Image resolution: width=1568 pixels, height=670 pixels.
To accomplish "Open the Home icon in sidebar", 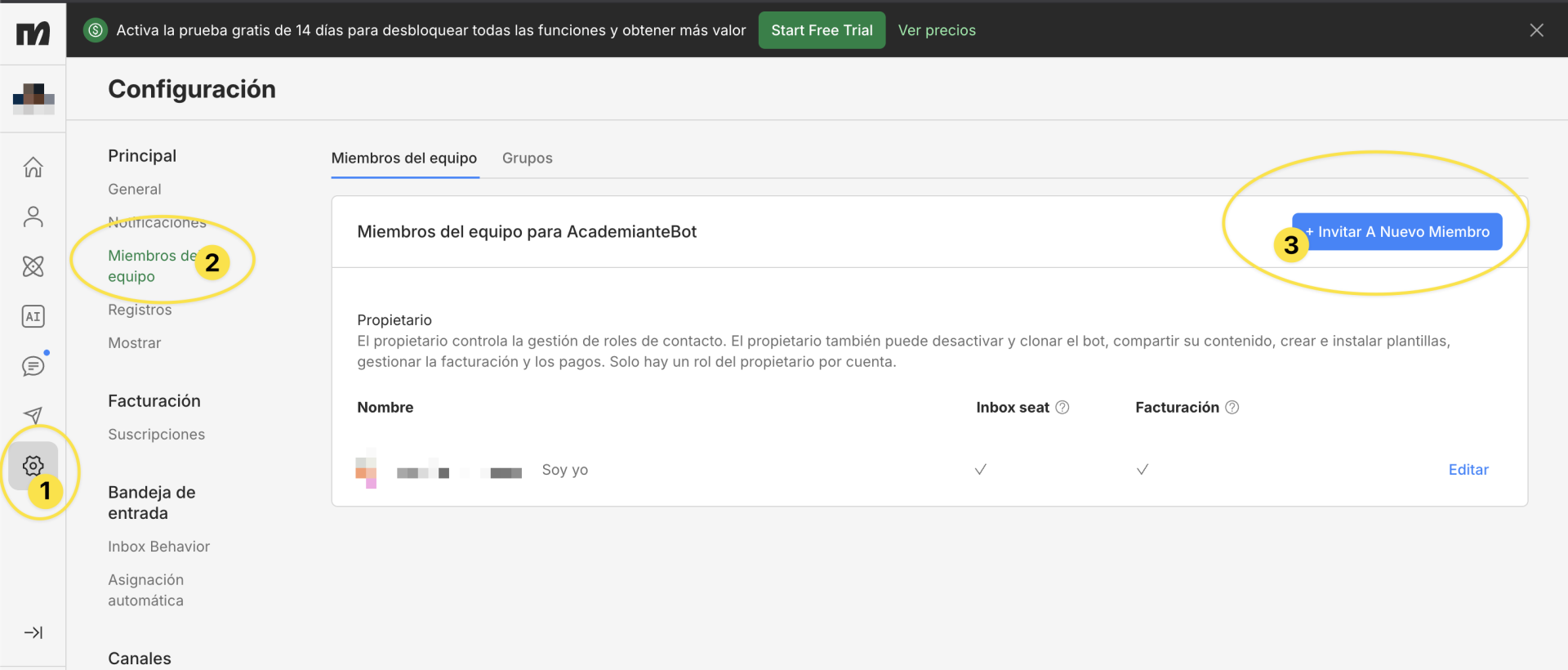I will pyautogui.click(x=33, y=167).
